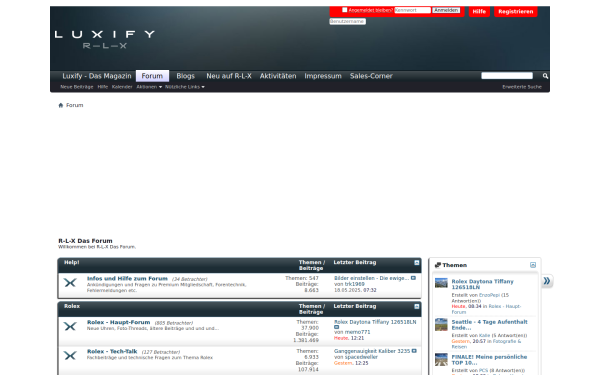
Task: Click forum icon beside Rolex - Tech-Talk
Action: point(70,355)
